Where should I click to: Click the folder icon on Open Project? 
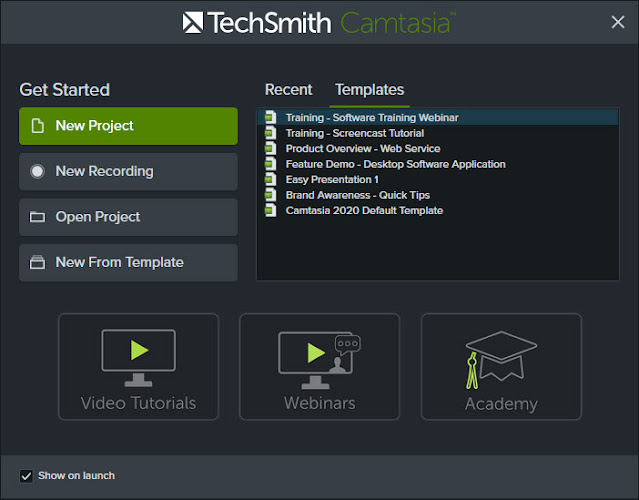(37, 217)
